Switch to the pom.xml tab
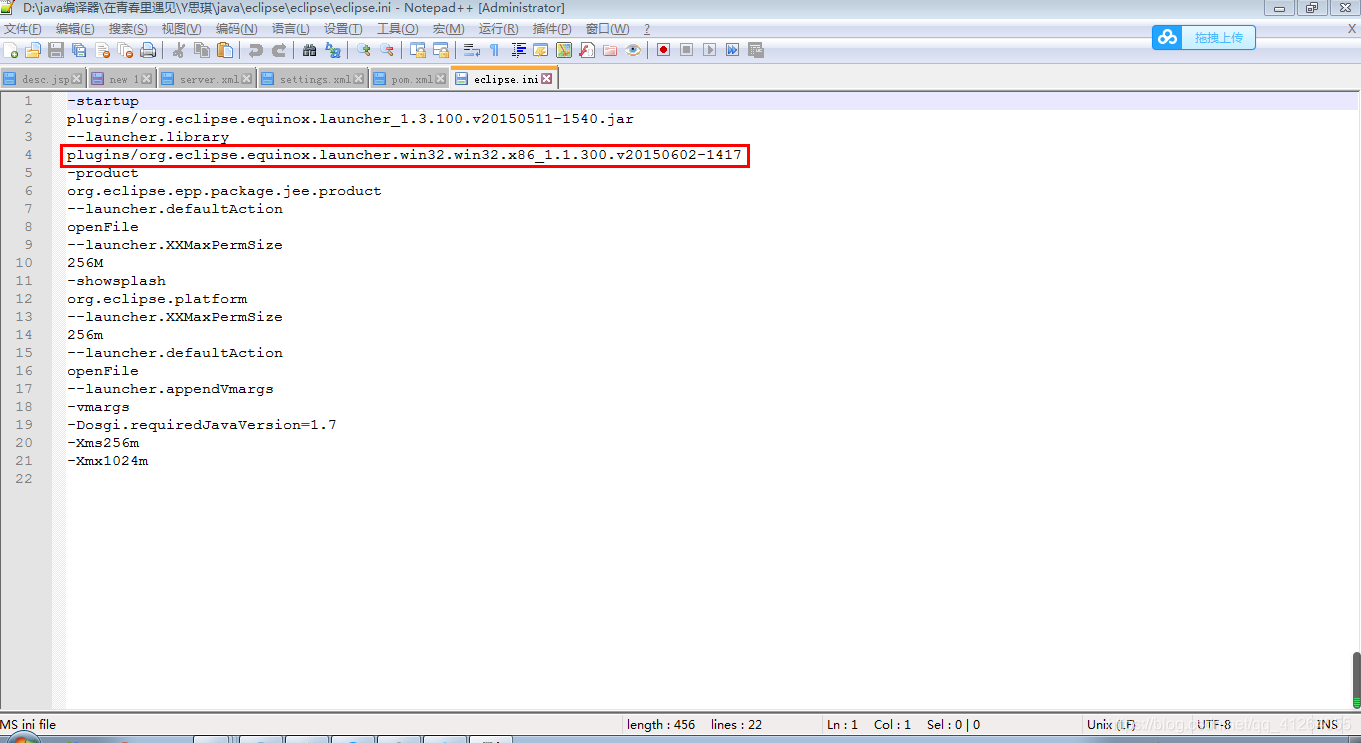 [x=409, y=79]
